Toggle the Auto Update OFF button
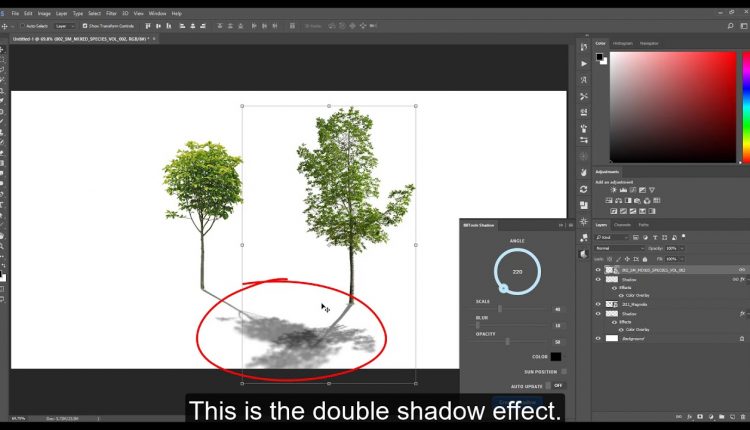750x430 pixels. point(557,385)
